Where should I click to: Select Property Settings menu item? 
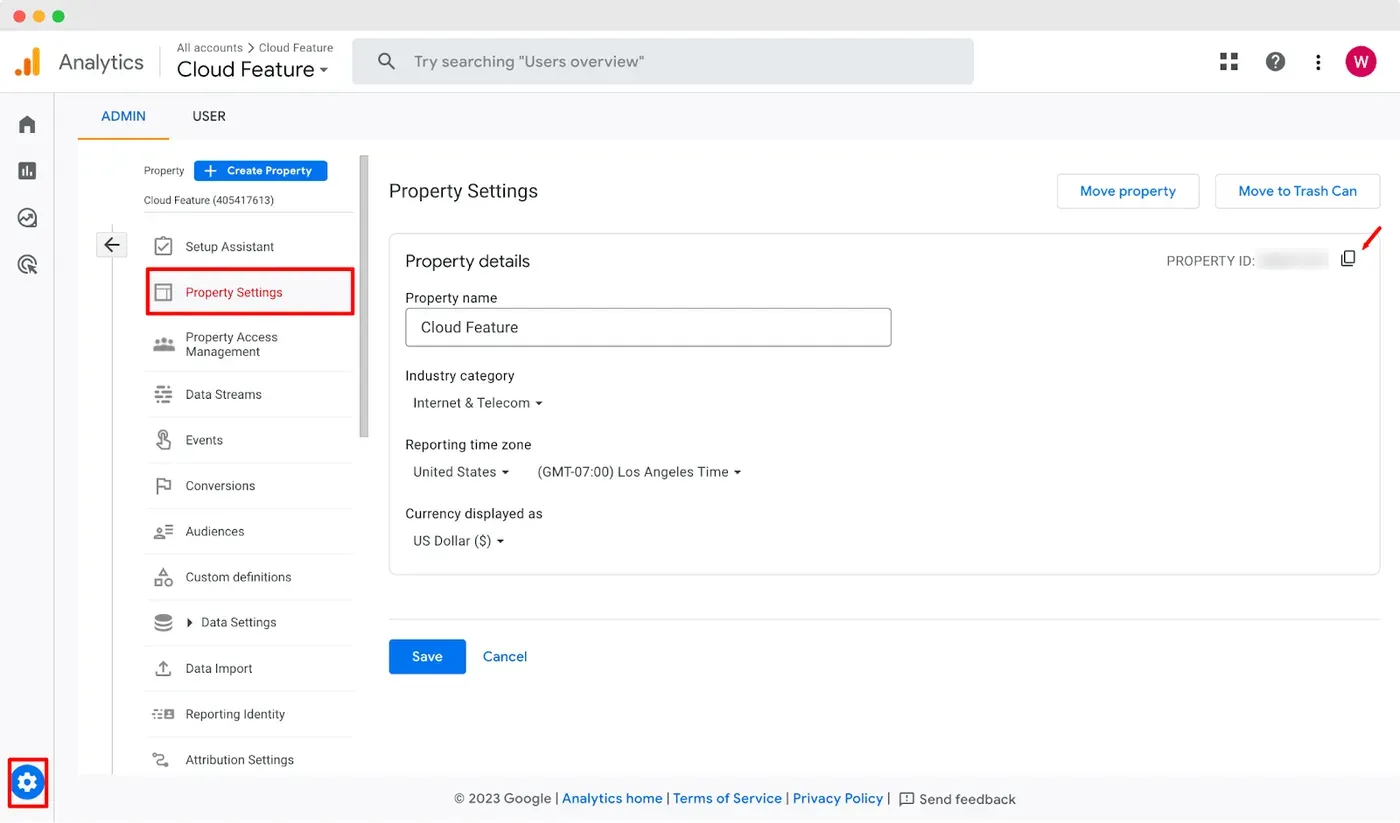250,292
